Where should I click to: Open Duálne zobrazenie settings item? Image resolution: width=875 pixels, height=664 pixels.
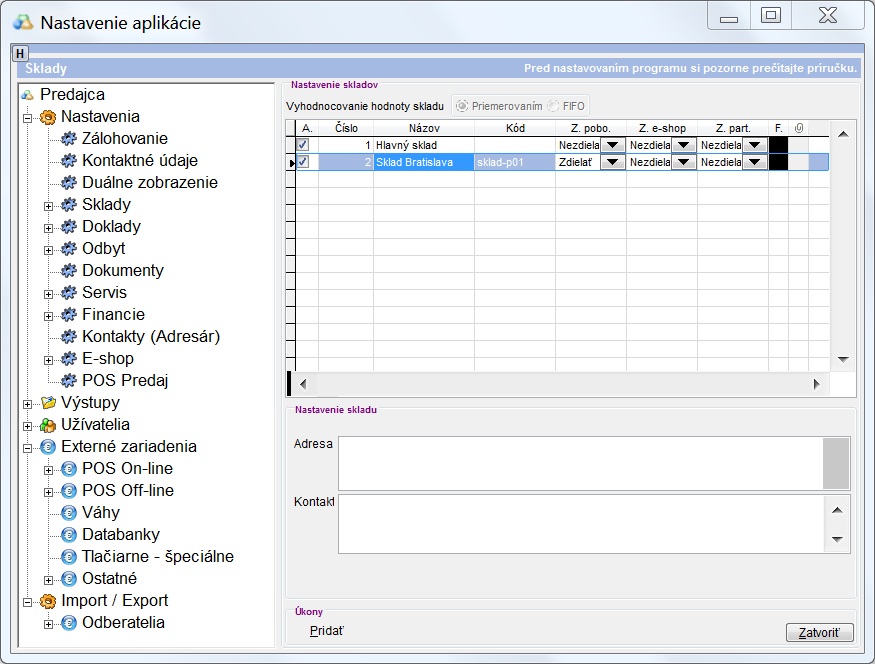(149, 183)
